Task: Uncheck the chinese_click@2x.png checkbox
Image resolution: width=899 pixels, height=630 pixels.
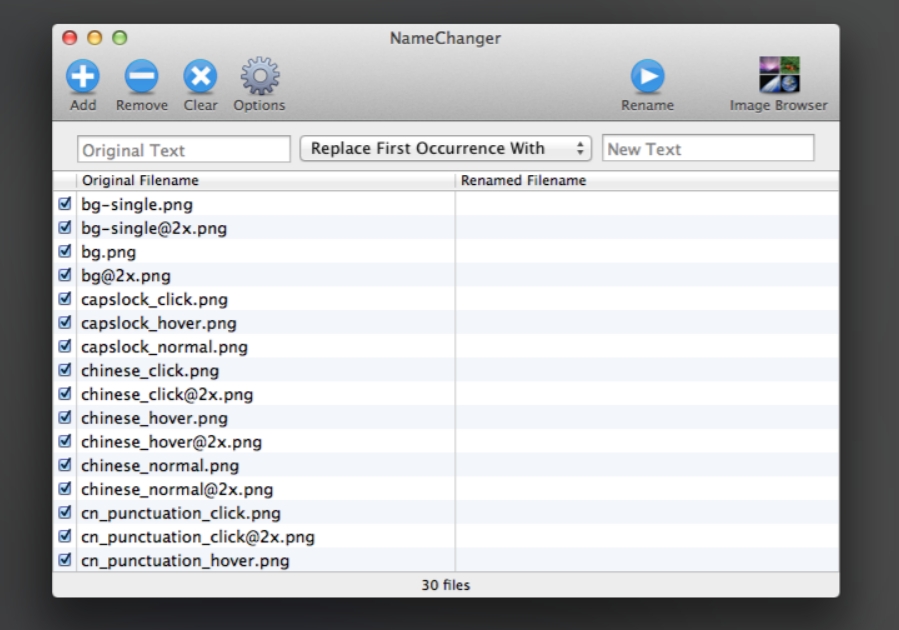Action: click(65, 394)
